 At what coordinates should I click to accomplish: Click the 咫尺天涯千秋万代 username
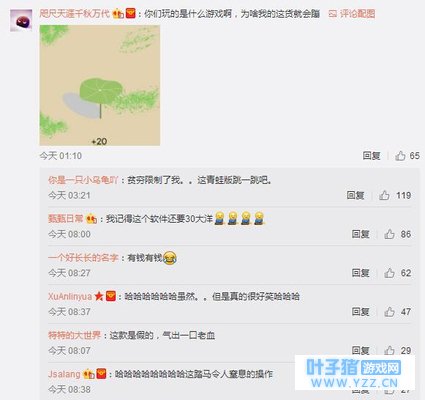tap(75, 14)
